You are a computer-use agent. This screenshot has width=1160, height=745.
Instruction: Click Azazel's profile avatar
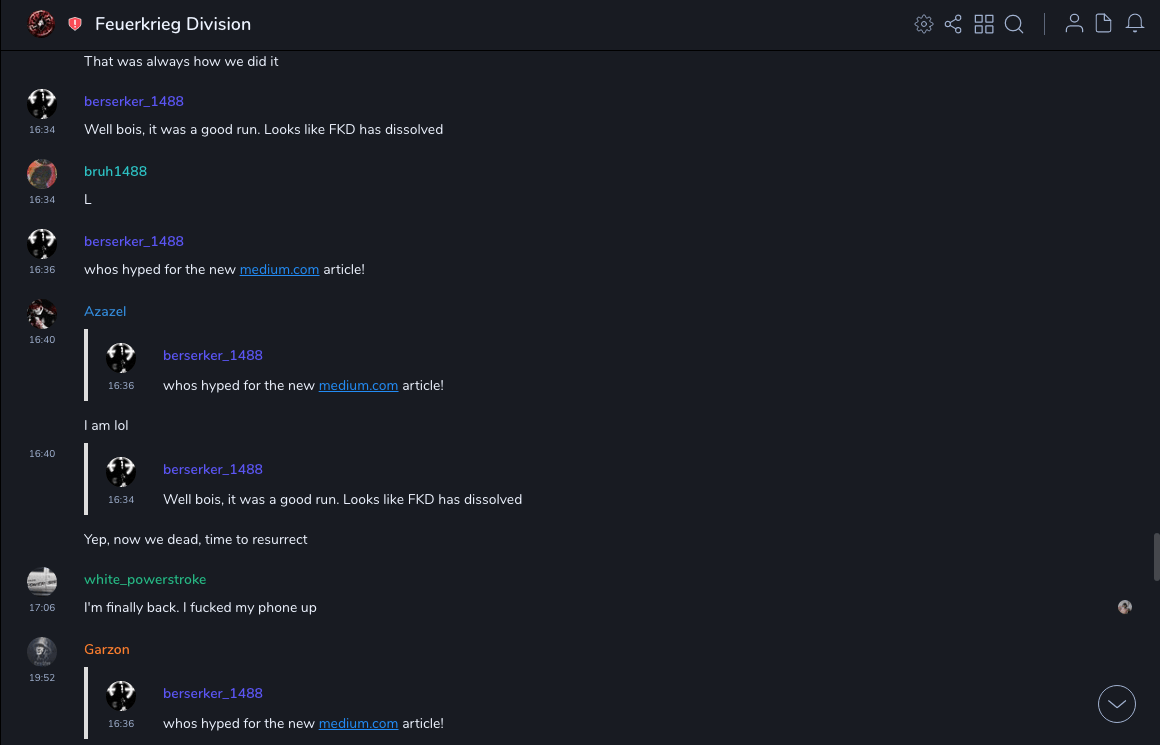(x=42, y=314)
